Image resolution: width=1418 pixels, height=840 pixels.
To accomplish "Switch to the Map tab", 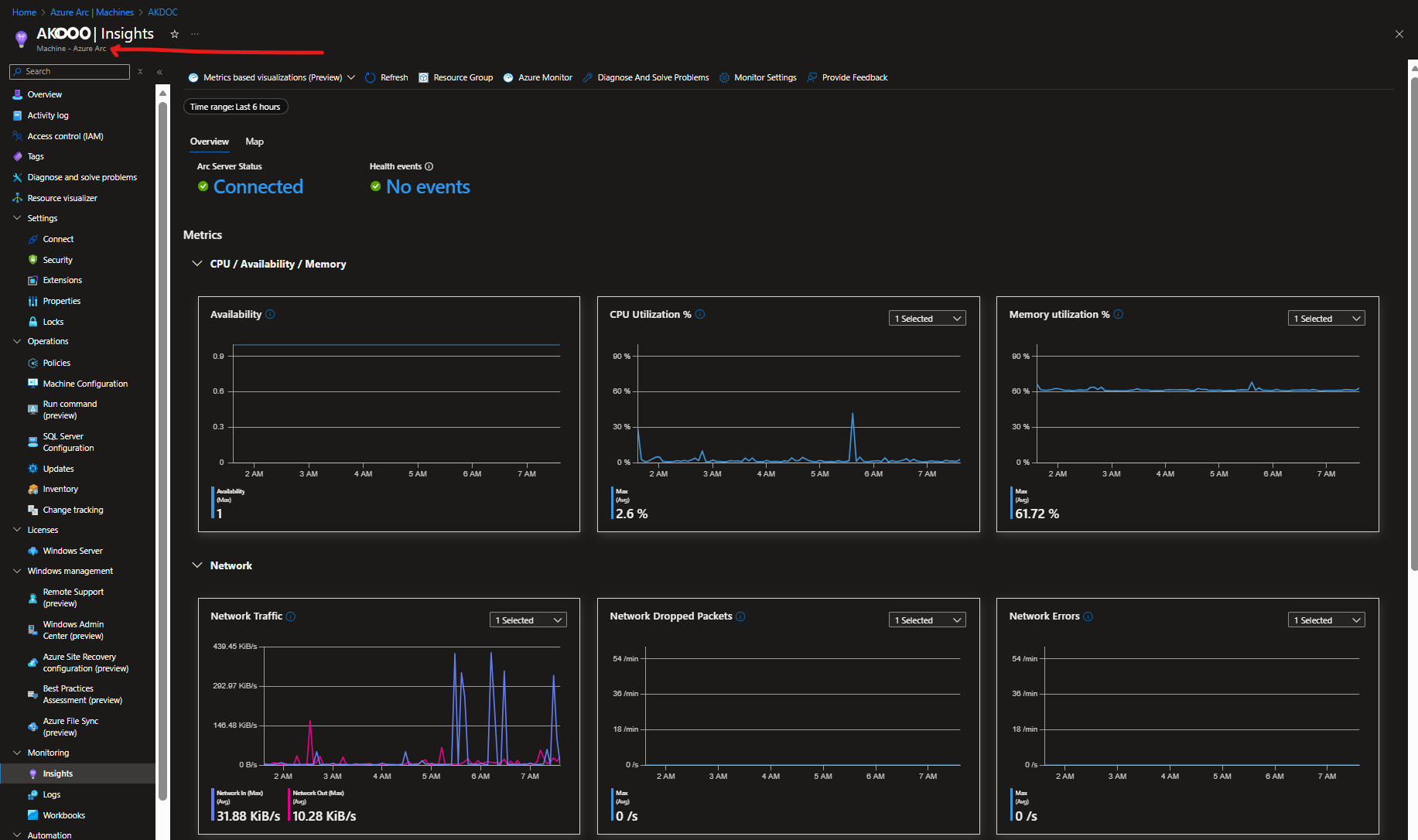I will 255,142.
